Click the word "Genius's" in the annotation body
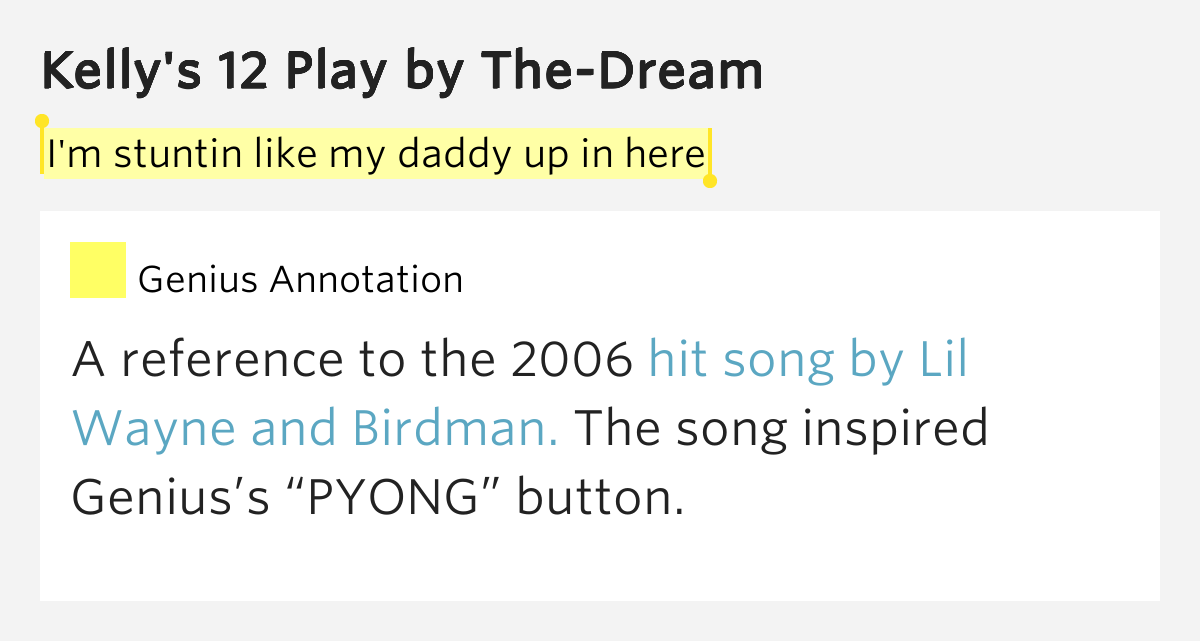Screen dimensions: 1200x641 coord(171,497)
